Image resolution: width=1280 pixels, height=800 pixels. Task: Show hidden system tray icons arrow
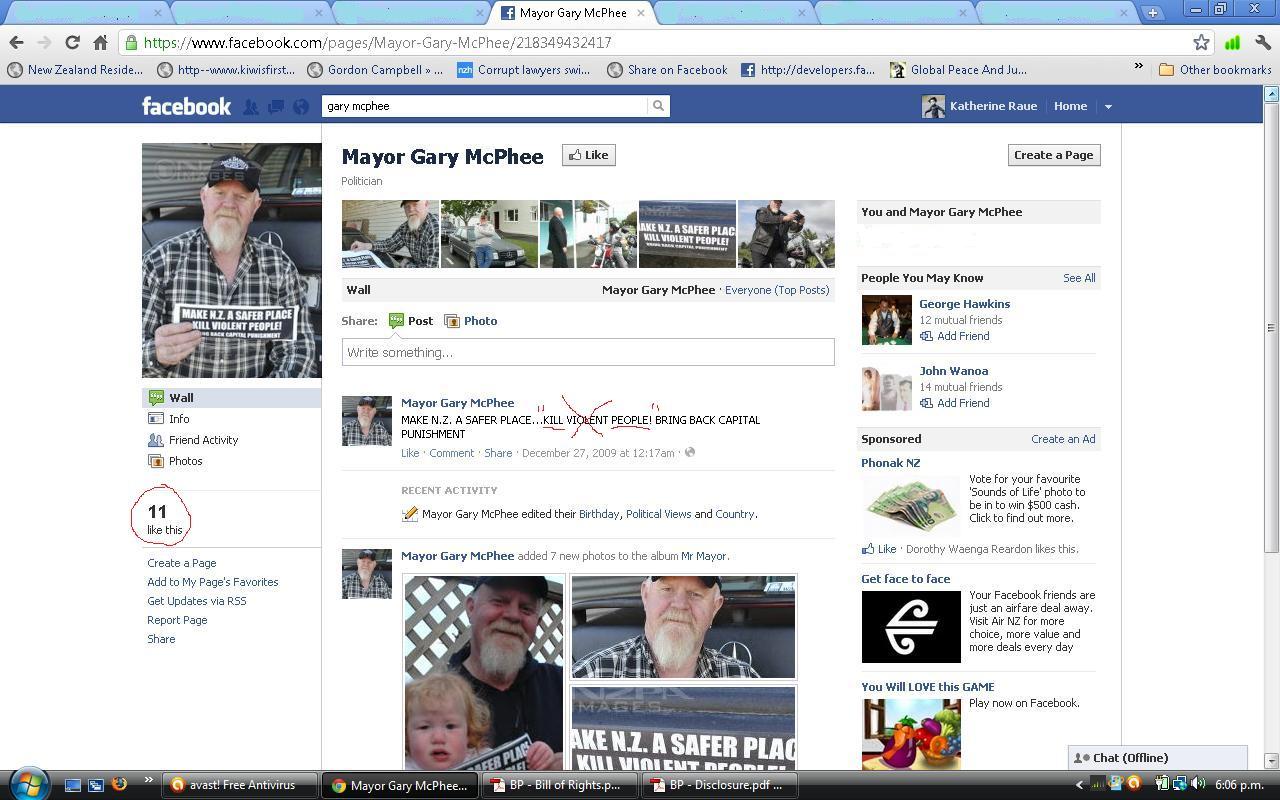(1079, 785)
